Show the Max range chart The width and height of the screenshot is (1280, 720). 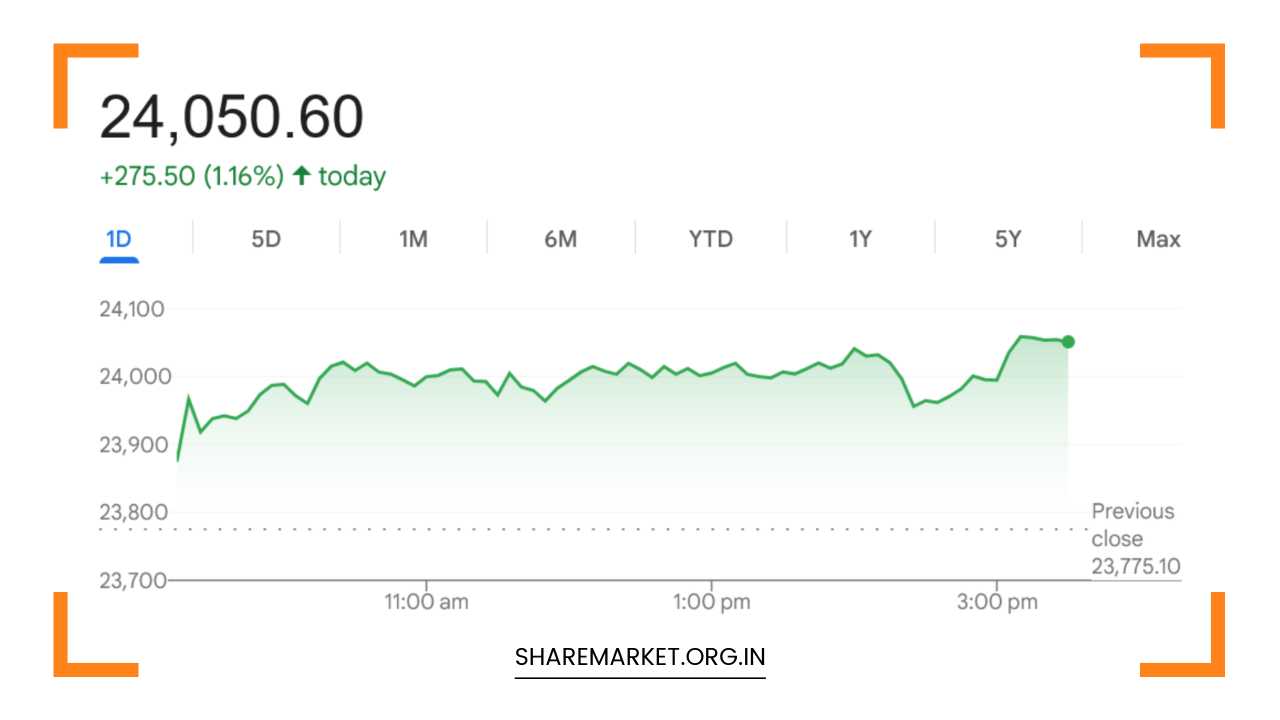pyautogui.click(x=1158, y=239)
